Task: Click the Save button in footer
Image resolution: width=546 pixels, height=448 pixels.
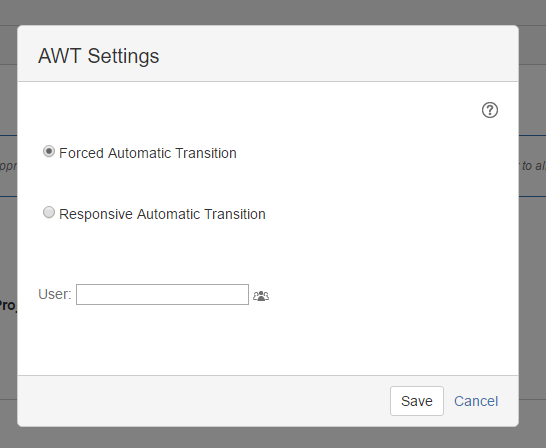Action: click(417, 401)
